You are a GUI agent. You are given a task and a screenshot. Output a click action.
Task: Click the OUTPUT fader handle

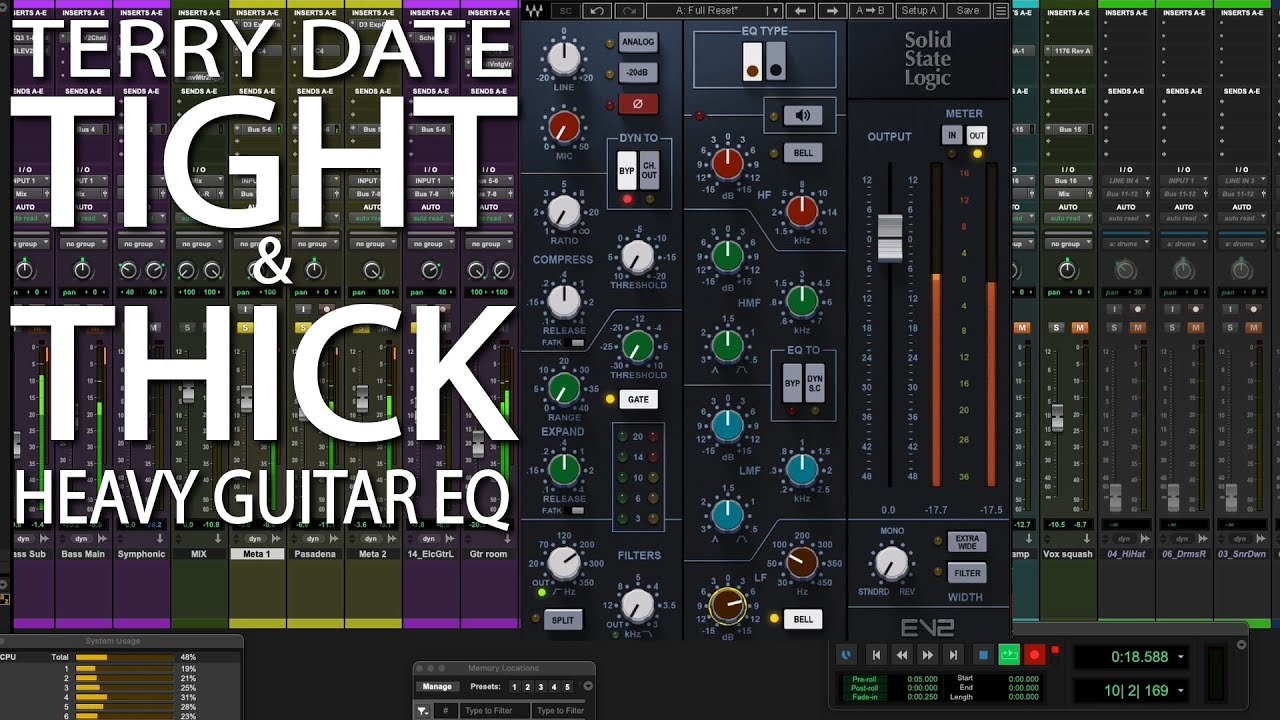coord(890,239)
